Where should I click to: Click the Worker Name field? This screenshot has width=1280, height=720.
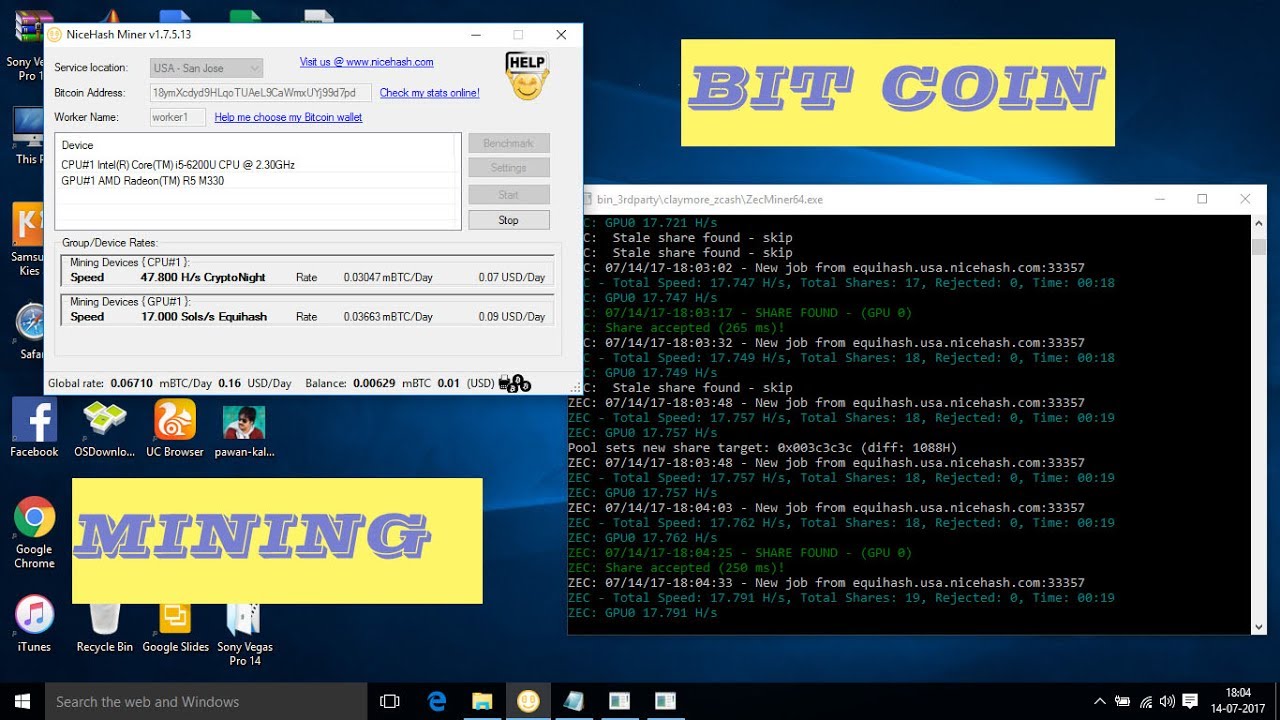point(177,117)
